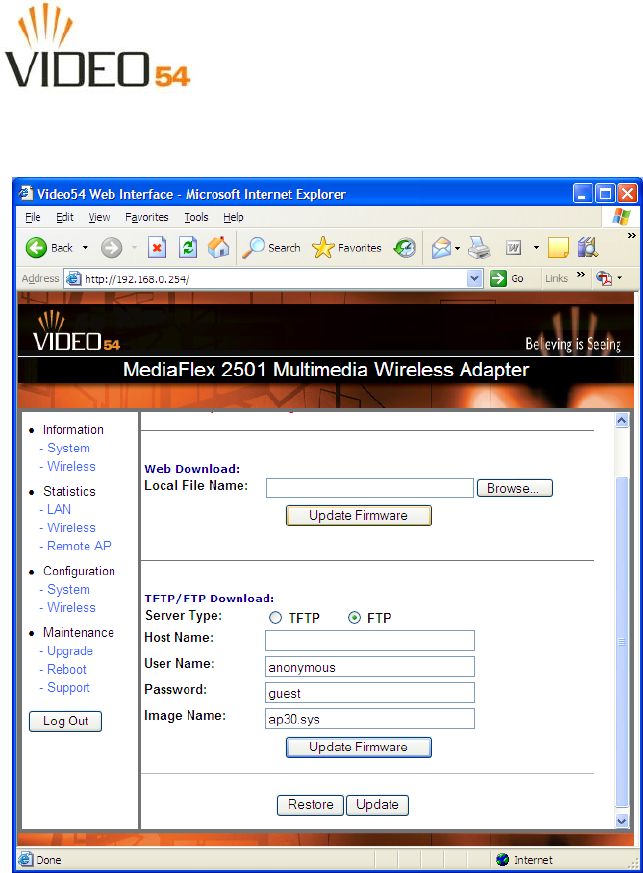Viewport: 643px width, 873px height.
Task: Open the Support maintenance link
Action: [68, 688]
